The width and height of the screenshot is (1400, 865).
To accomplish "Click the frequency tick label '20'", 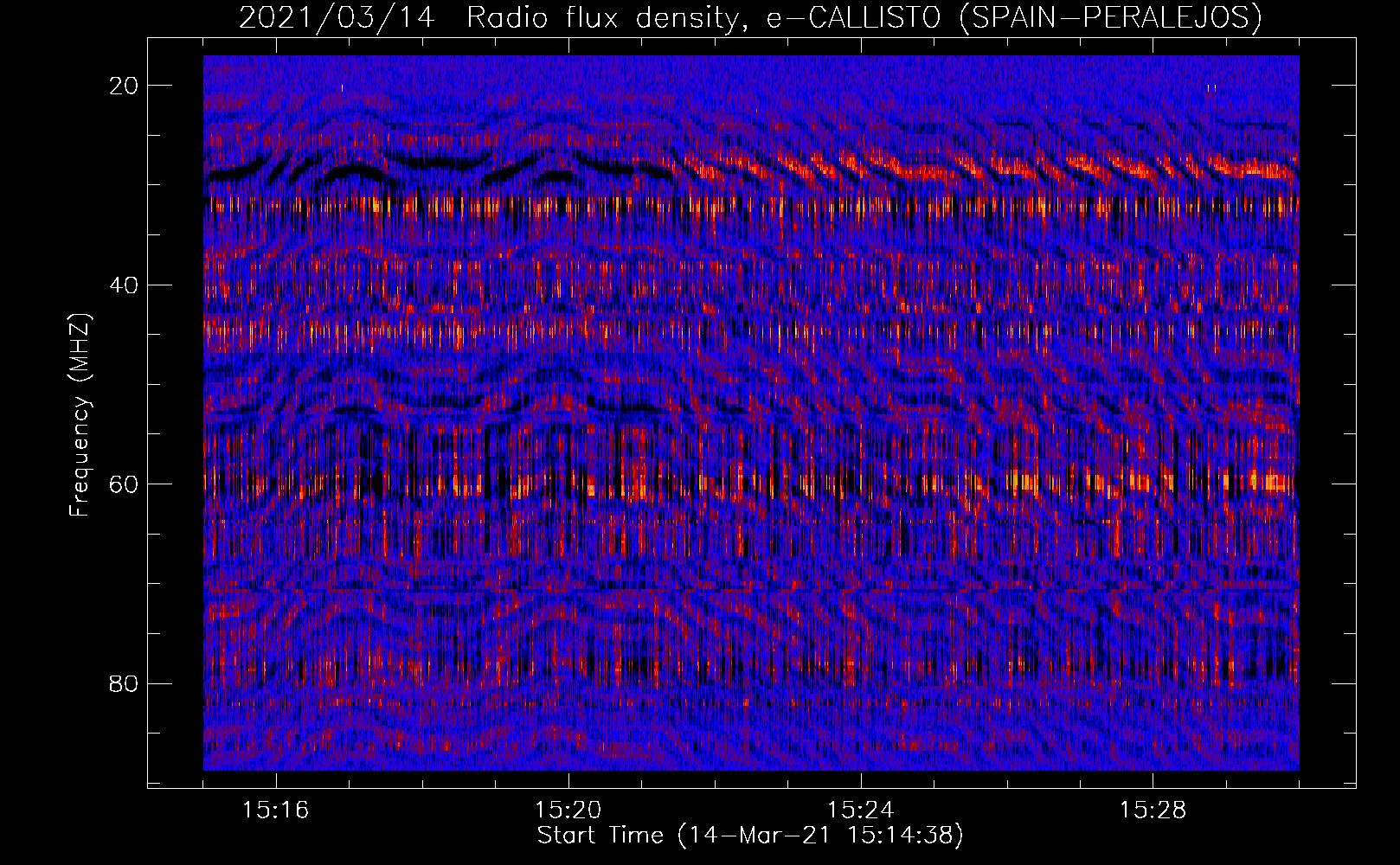I will pos(125,86).
